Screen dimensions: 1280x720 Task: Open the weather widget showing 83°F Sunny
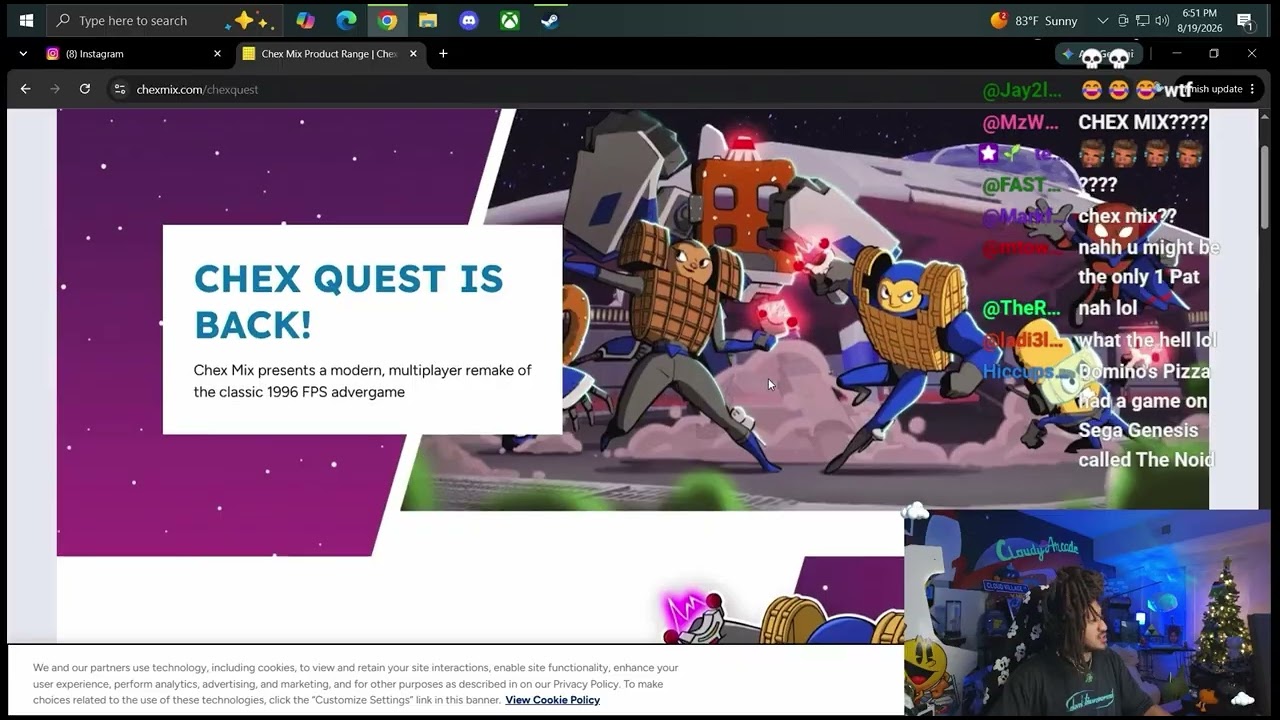(x=1035, y=20)
